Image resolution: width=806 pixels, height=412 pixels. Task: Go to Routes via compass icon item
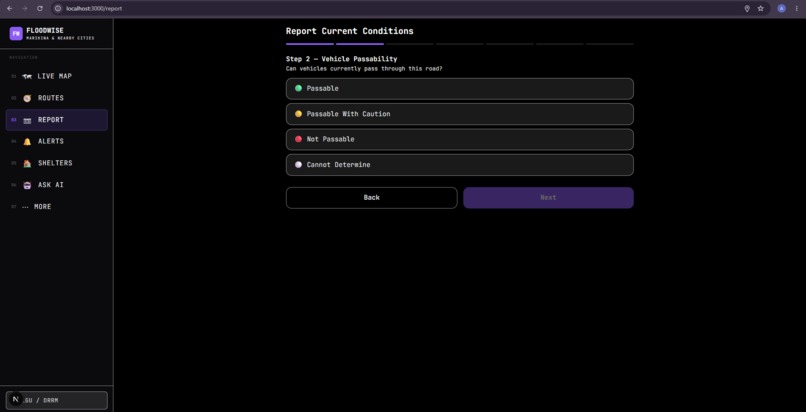click(57, 98)
